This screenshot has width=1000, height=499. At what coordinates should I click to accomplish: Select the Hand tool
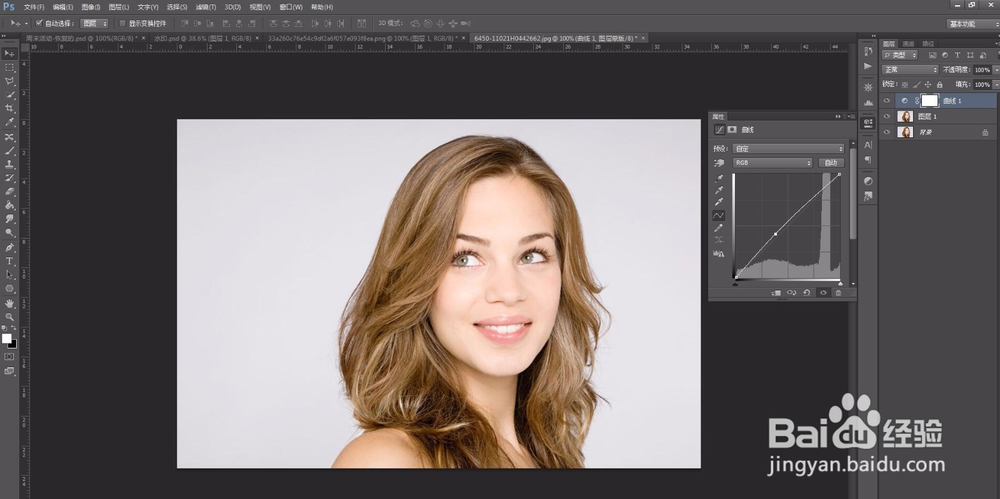coord(10,303)
